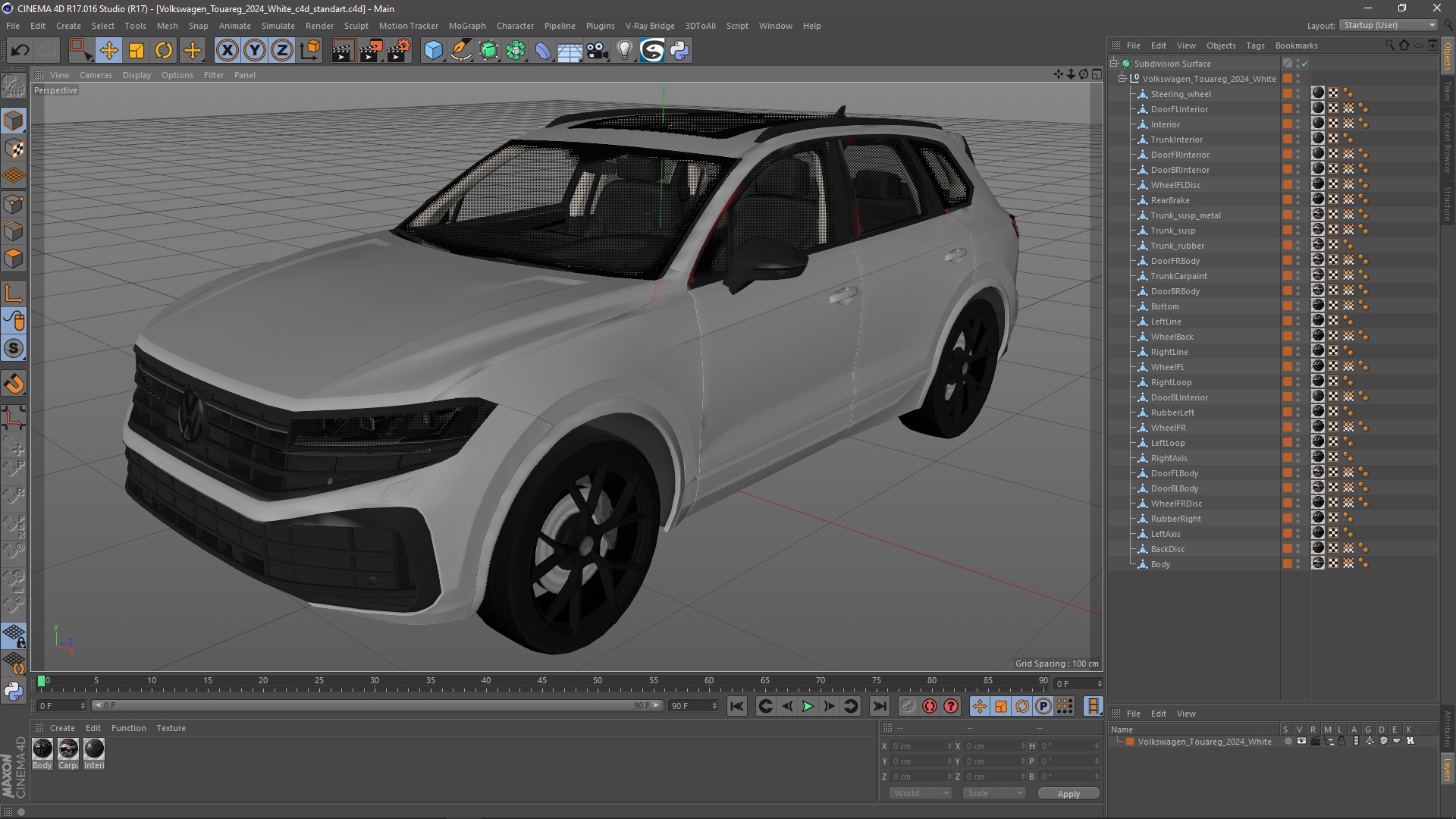The image size is (1456, 819).
Task: Enable Polygons mode in left toolbar
Action: point(14,259)
